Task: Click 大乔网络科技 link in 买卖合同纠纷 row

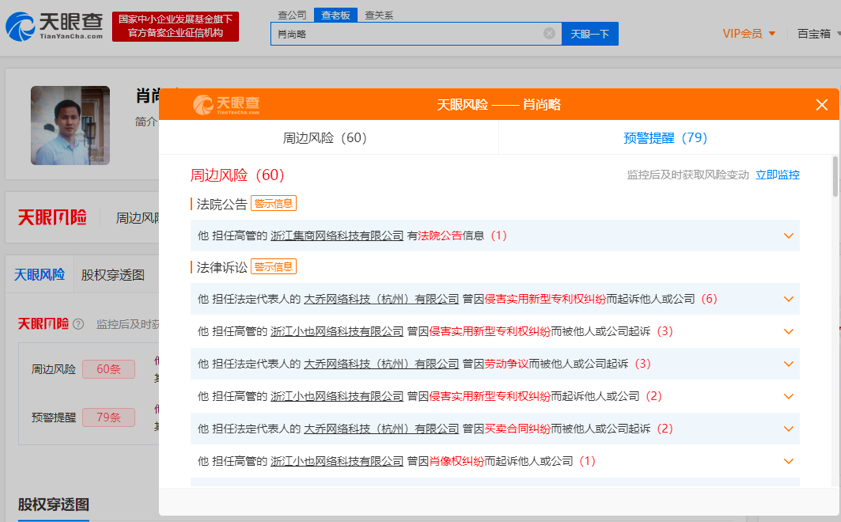Action: coord(381,429)
